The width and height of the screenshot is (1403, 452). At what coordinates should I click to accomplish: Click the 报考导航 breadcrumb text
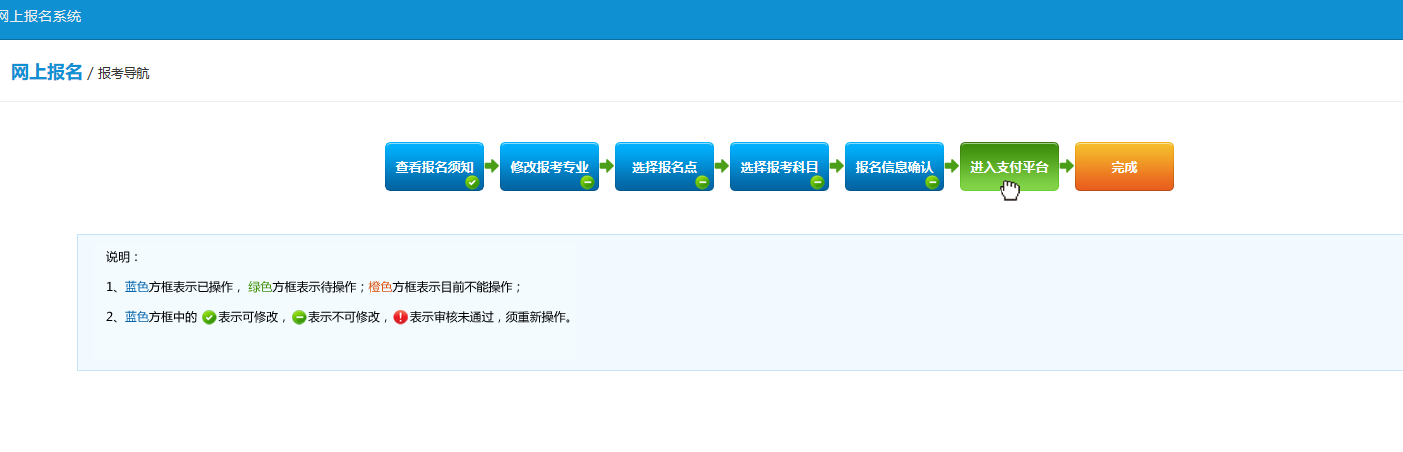(x=124, y=73)
